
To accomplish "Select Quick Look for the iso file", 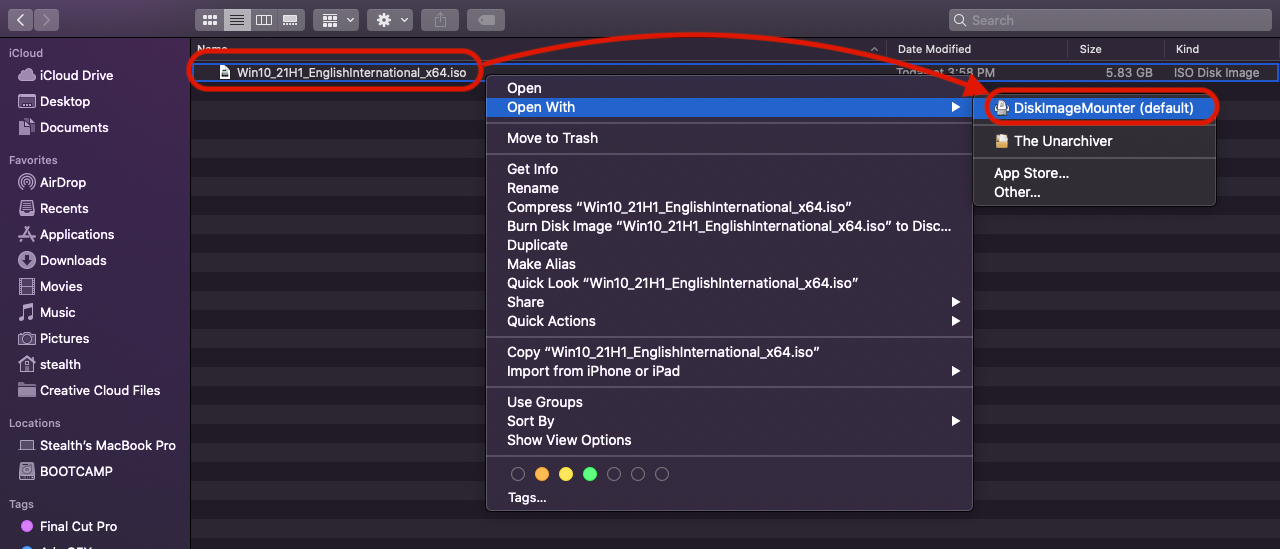I will pyautogui.click(x=729, y=283).
